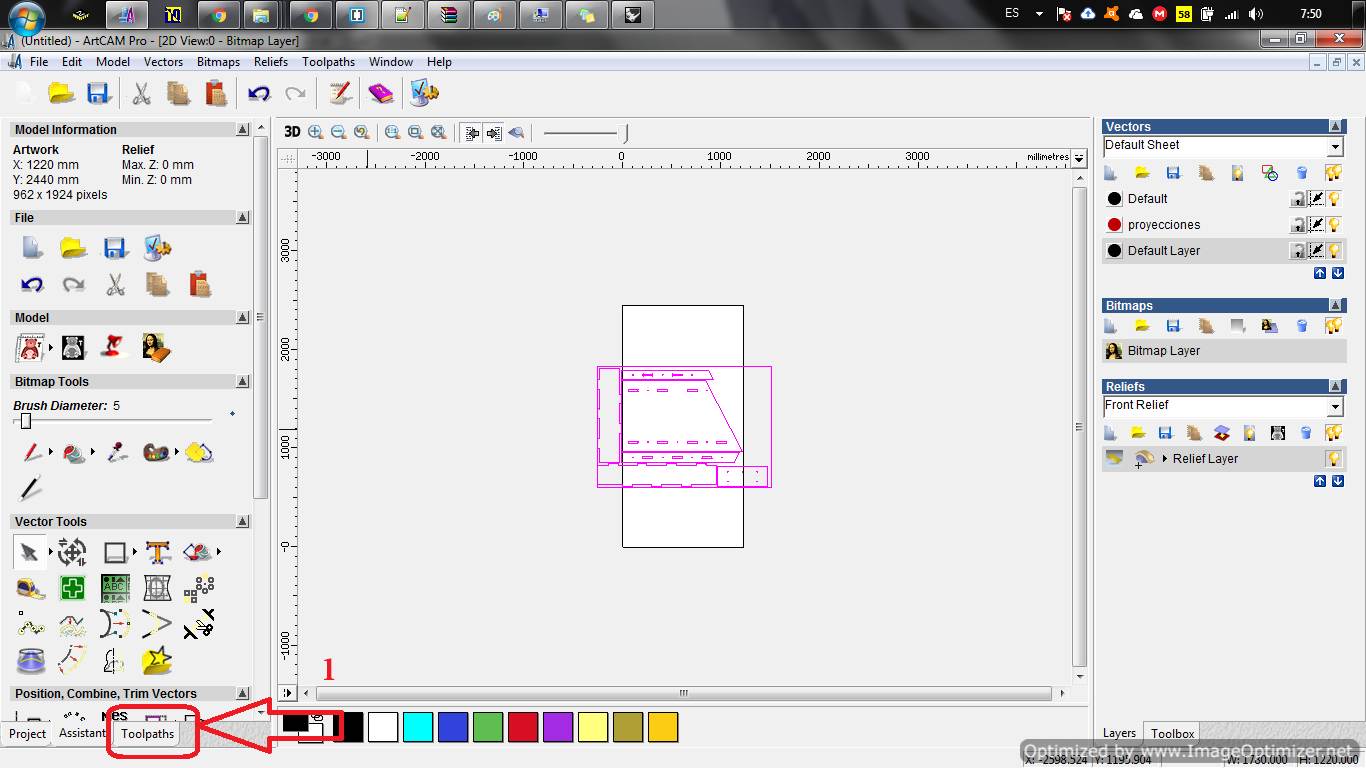
Task: Switch to the Toolpaths tab
Action: click(148, 734)
